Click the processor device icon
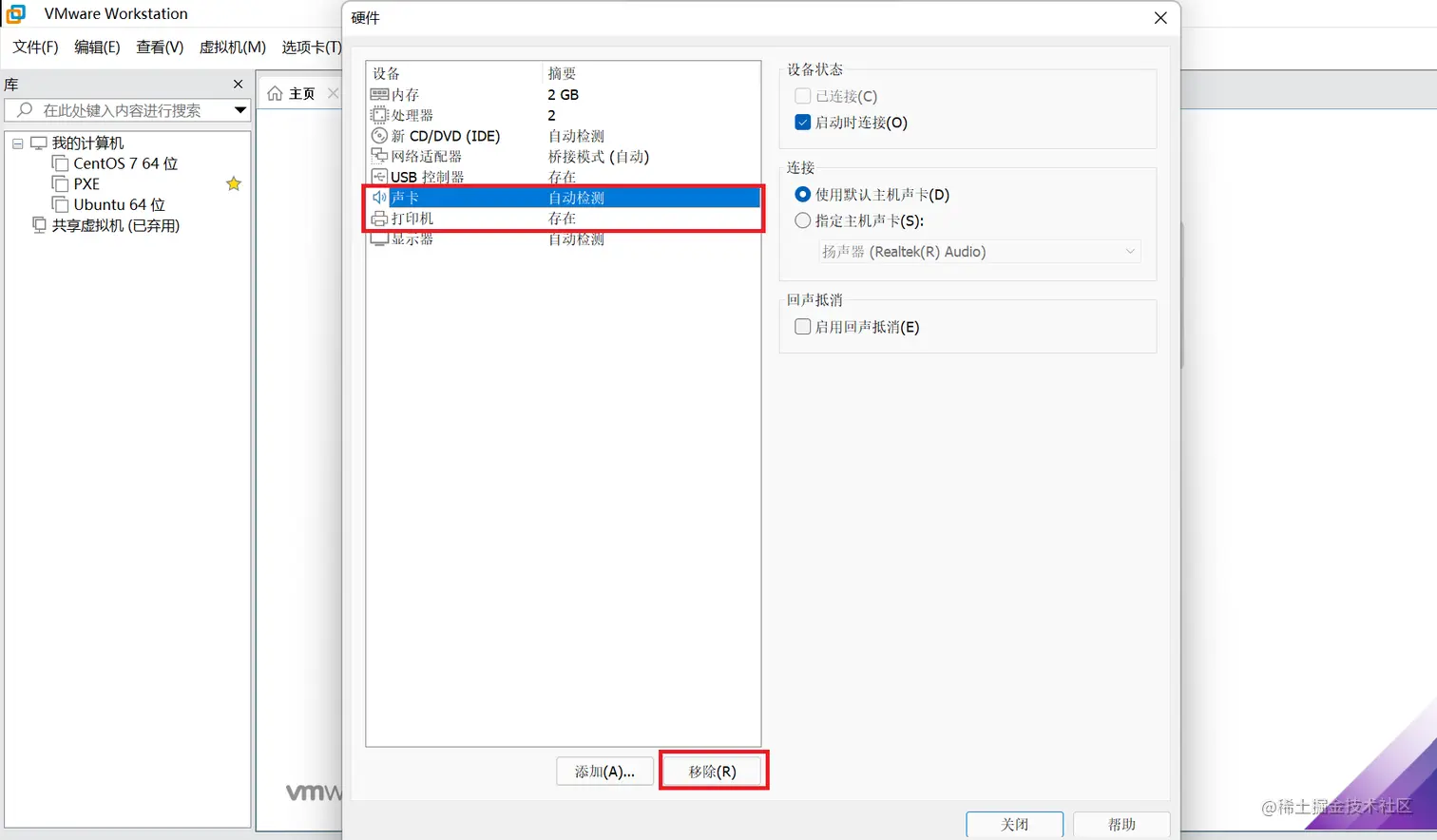This screenshot has width=1437, height=840. (x=379, y=115)
